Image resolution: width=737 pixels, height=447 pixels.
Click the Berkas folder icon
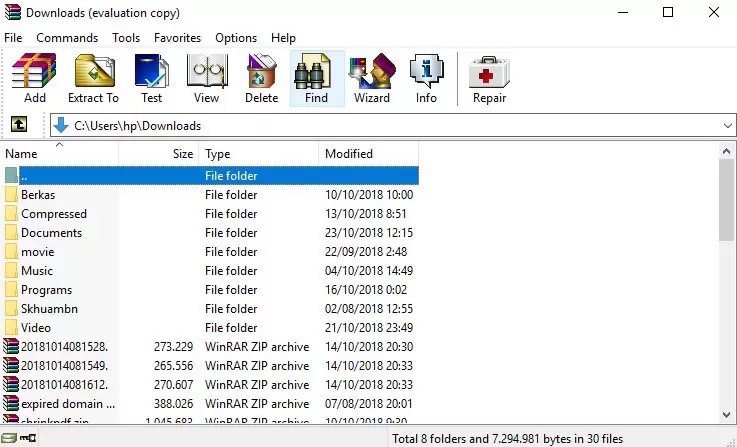(x=11, y=195)
